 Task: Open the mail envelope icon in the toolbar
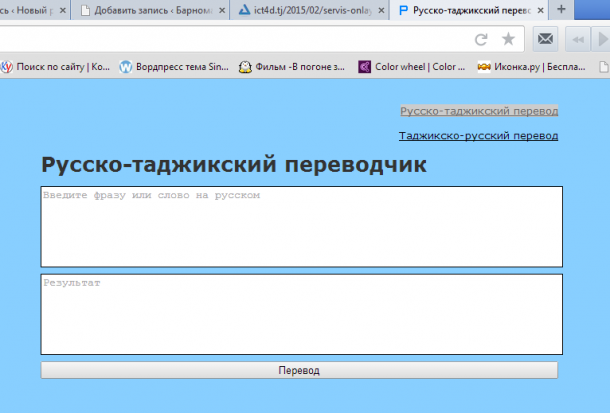coord(544,39)
